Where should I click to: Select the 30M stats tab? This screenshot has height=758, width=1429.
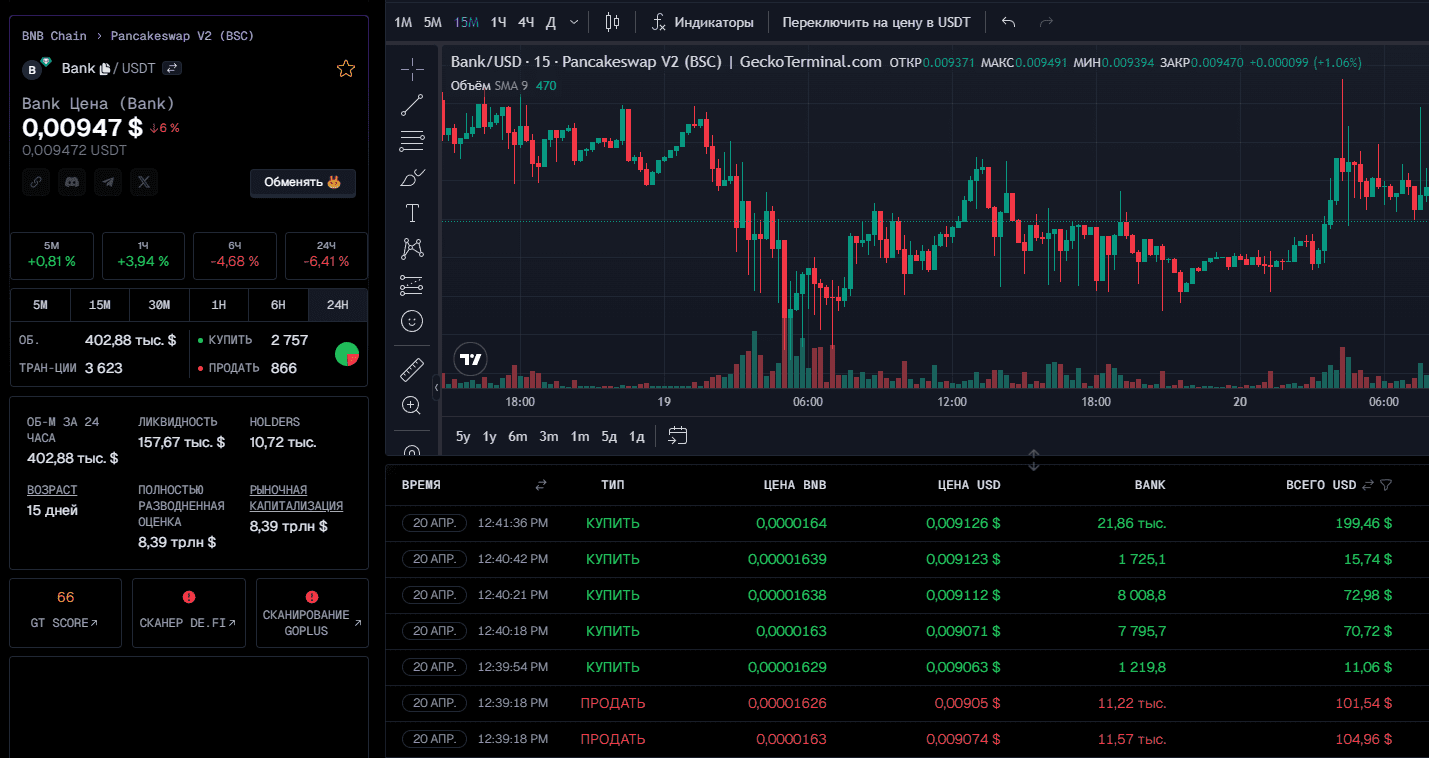click(x=159, y=305)
